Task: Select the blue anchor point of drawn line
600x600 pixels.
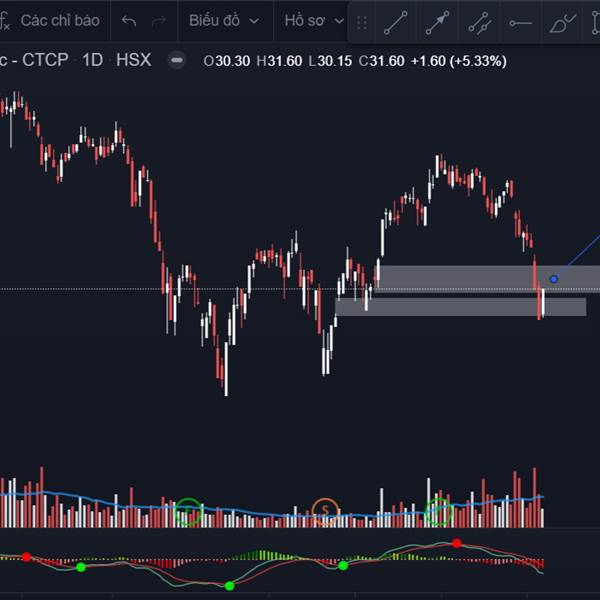Action: pos(554,279)
